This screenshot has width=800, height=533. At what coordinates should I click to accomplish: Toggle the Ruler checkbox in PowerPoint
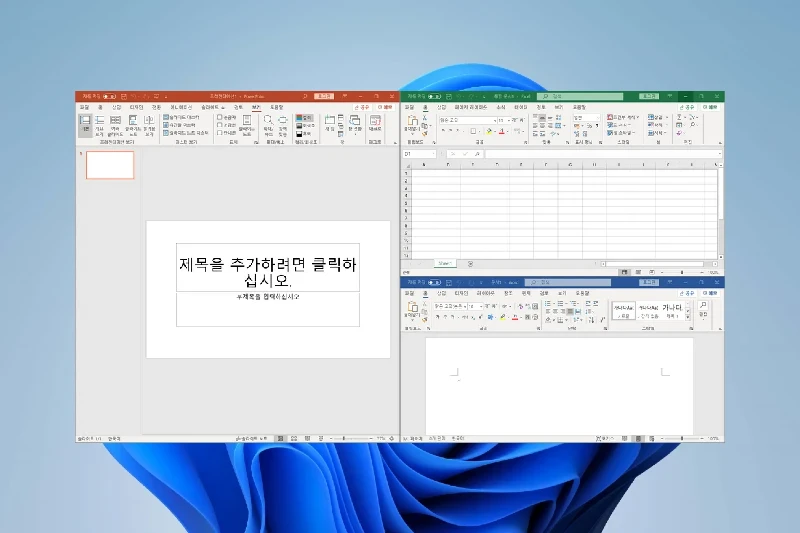click(220, 117)
